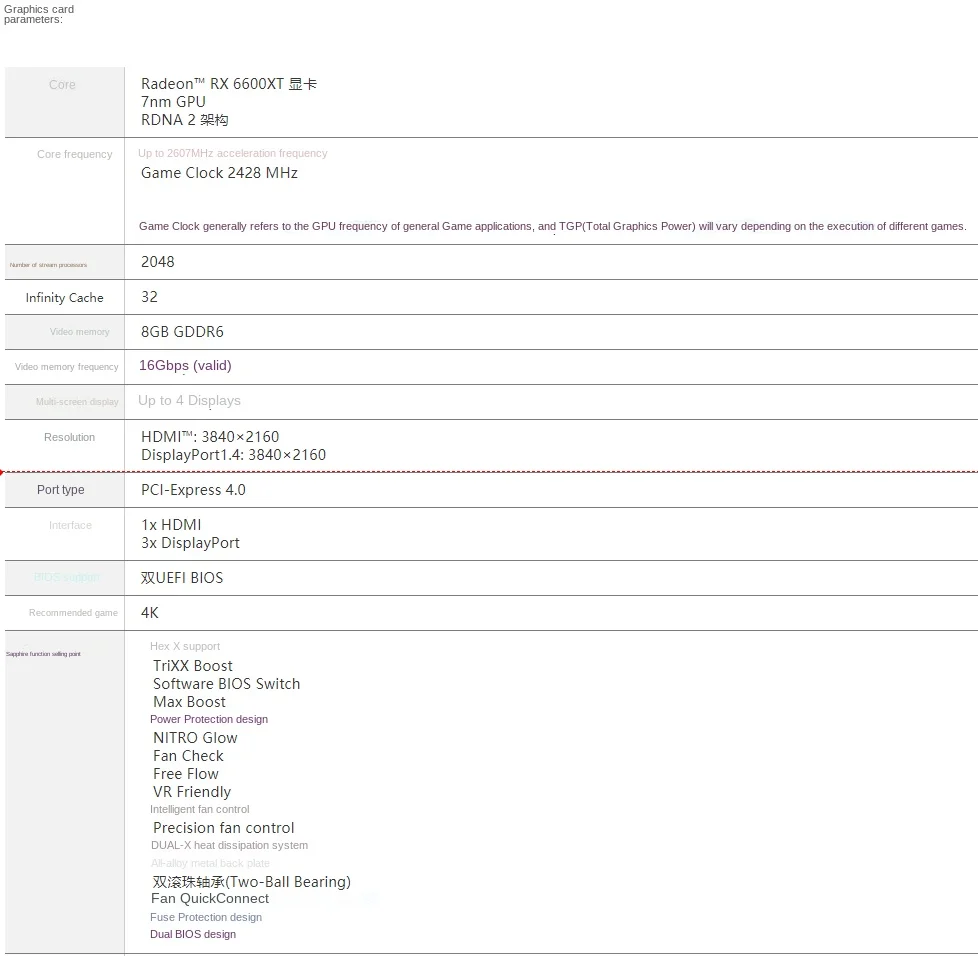Viewport: 978px width, 956px height.
Task: Click the 'VR Friendly' feature
Action: 191,792
